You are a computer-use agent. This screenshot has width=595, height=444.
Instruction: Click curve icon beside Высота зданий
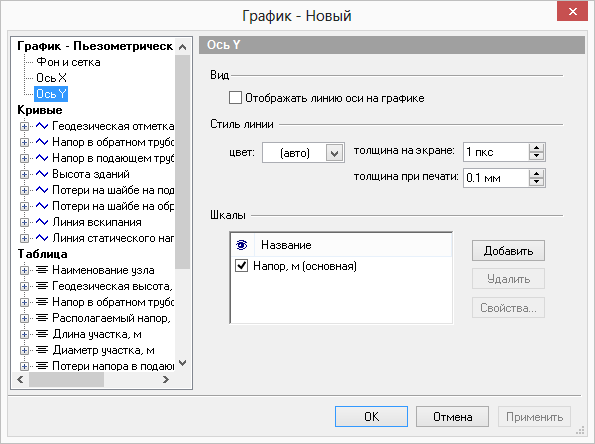pyautogui.click(x=42, y=174)
